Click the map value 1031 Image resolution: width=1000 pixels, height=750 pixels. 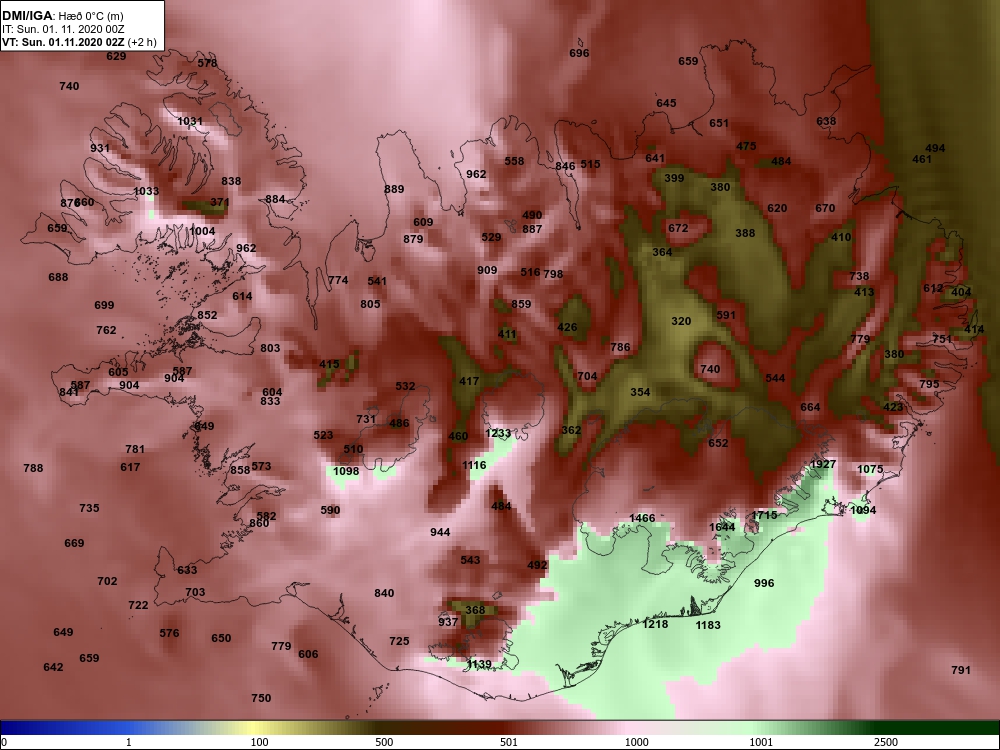click(x=190, y=121)
